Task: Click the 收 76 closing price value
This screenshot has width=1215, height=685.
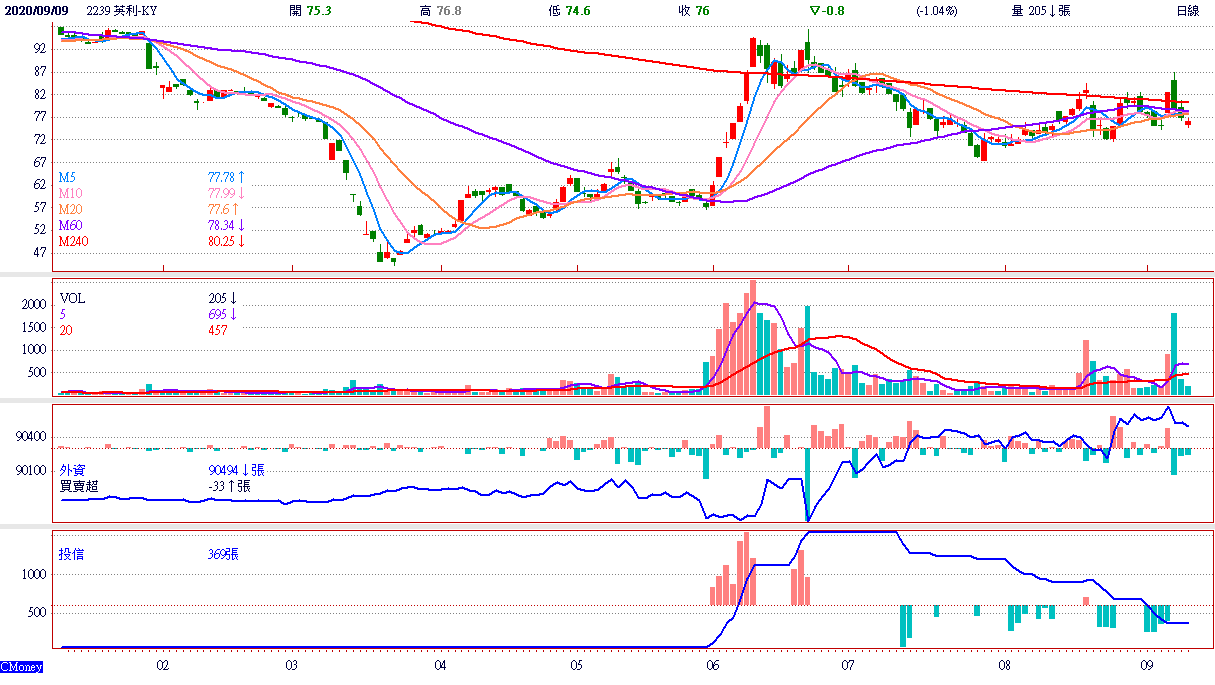Action: 693,10
